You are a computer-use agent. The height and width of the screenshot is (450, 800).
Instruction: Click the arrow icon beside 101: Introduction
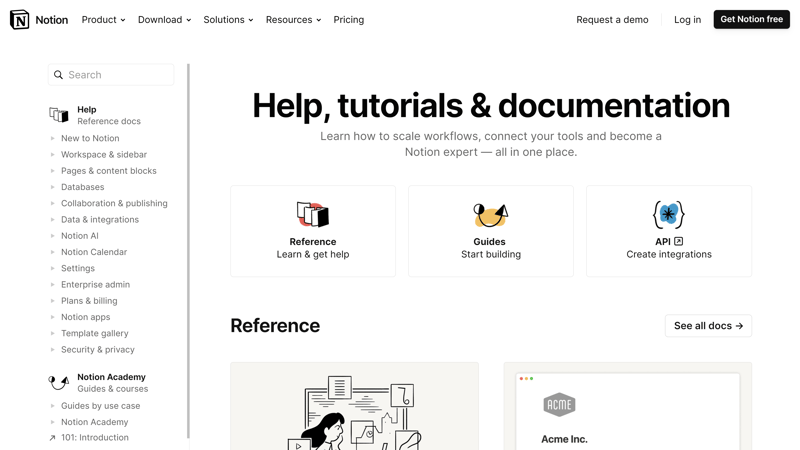pos(52,438)
